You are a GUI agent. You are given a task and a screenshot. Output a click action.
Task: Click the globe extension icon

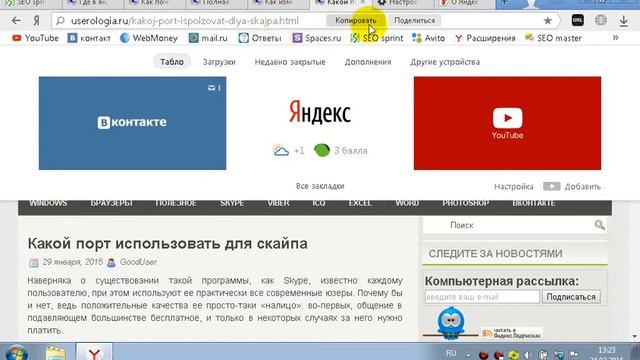click(600, 20)
